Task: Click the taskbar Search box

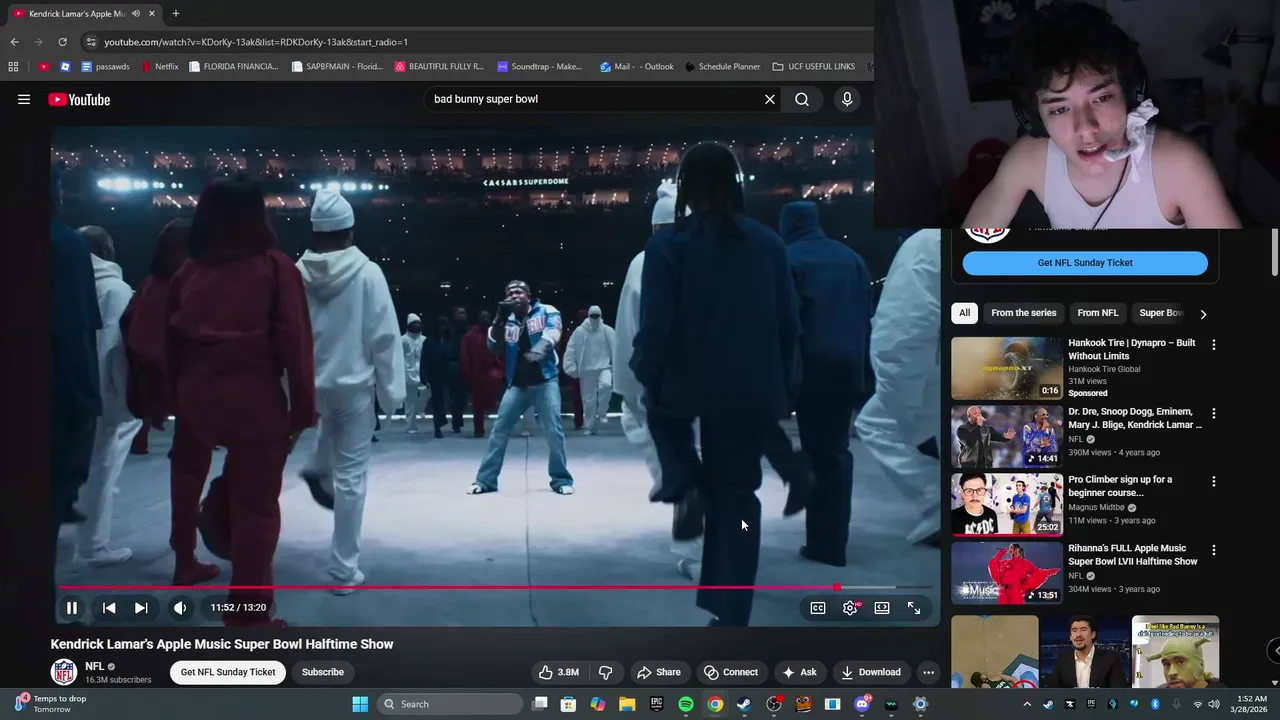Action: click(450, 704)
